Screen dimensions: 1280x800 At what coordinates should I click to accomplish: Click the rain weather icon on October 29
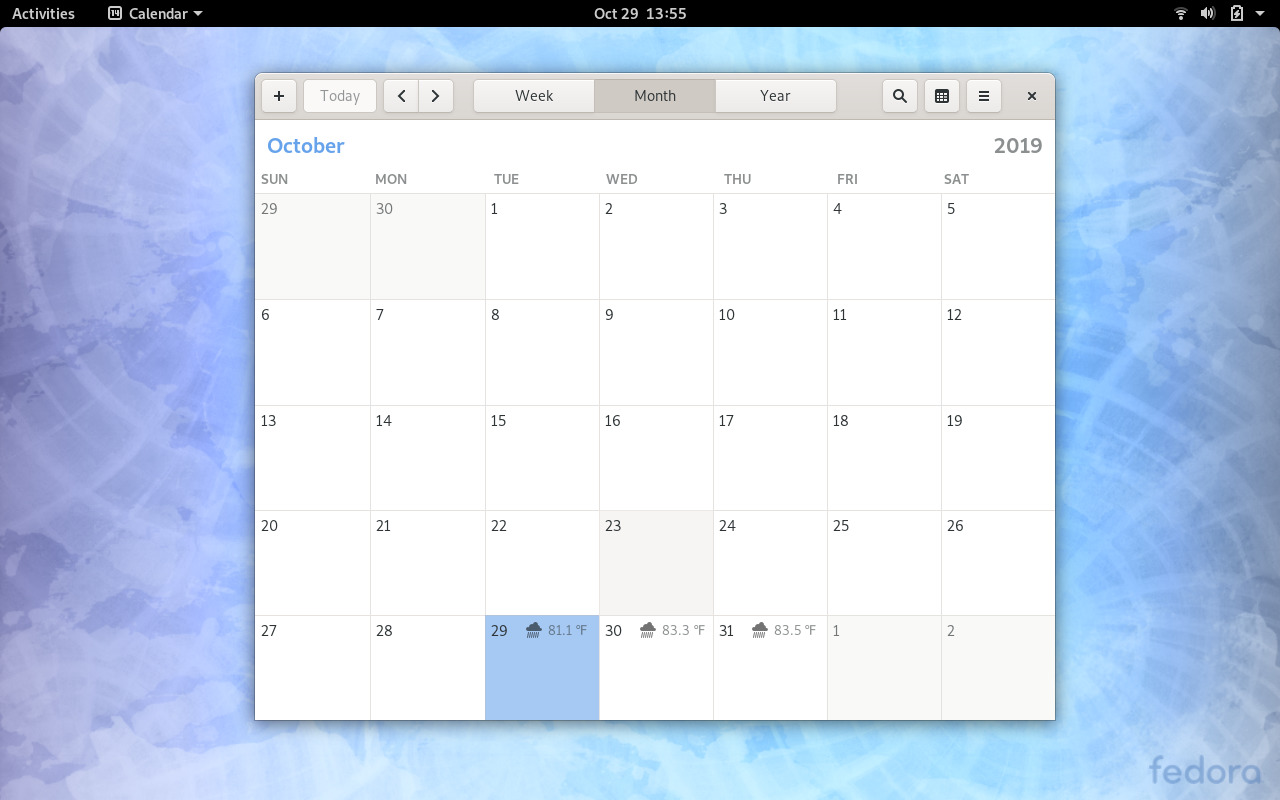pyautogui.click(x=533, y=630)
